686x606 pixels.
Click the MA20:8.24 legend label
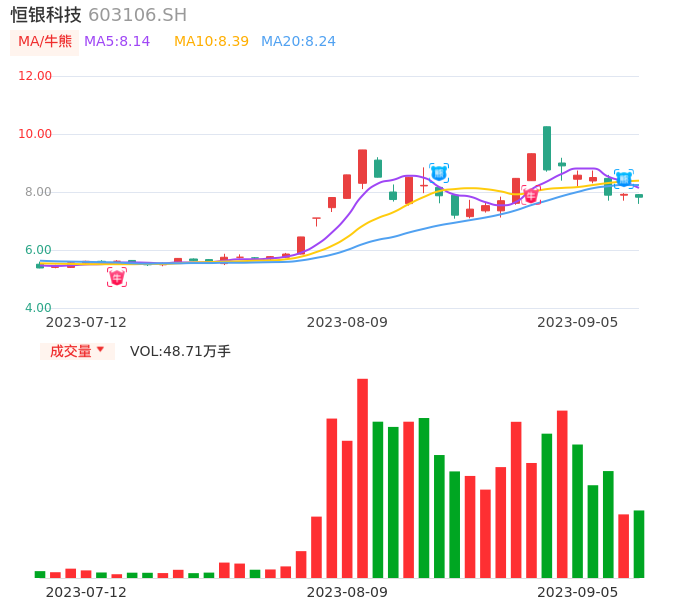click(298, 42)
